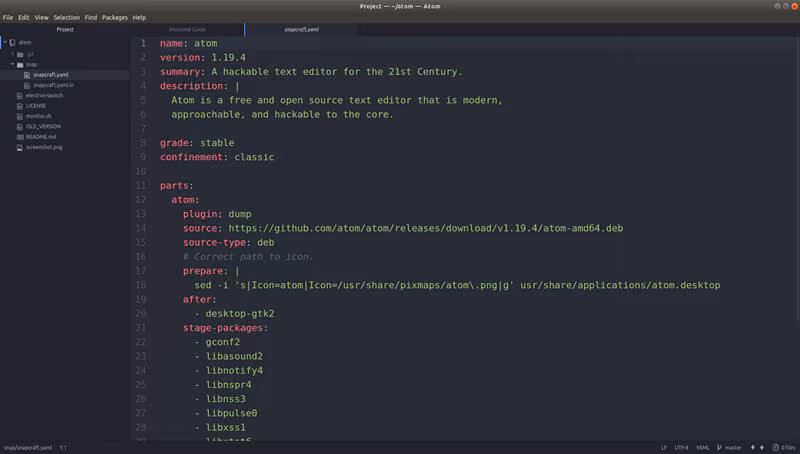The width and height of the screenshot is (800, 454).
Task: Place cursor on 'confinement' key text
Action: click(191, 157)
